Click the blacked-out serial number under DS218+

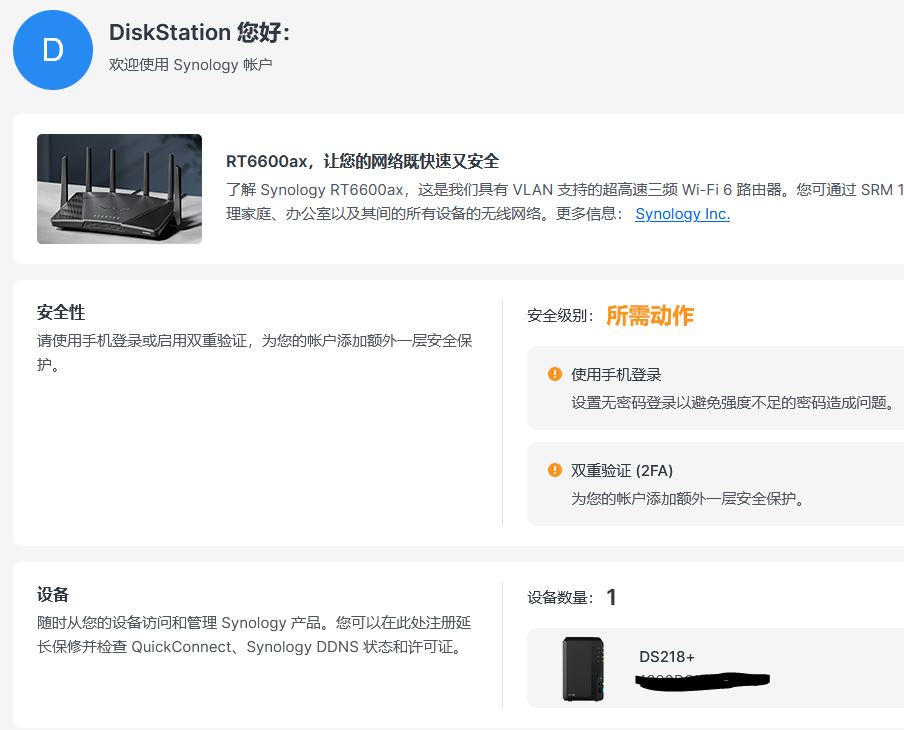pyautogui.click(x=703, y=680)
